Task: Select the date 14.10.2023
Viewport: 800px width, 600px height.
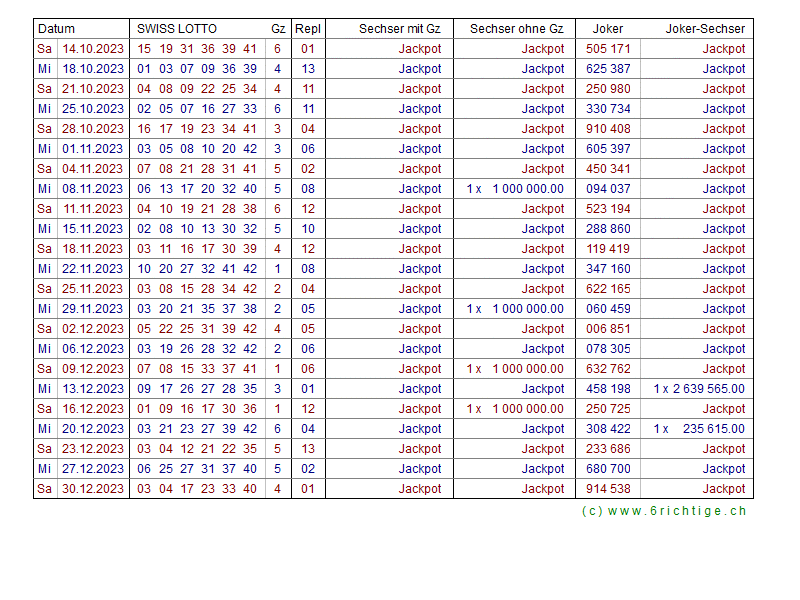Action: pos(93,49)
